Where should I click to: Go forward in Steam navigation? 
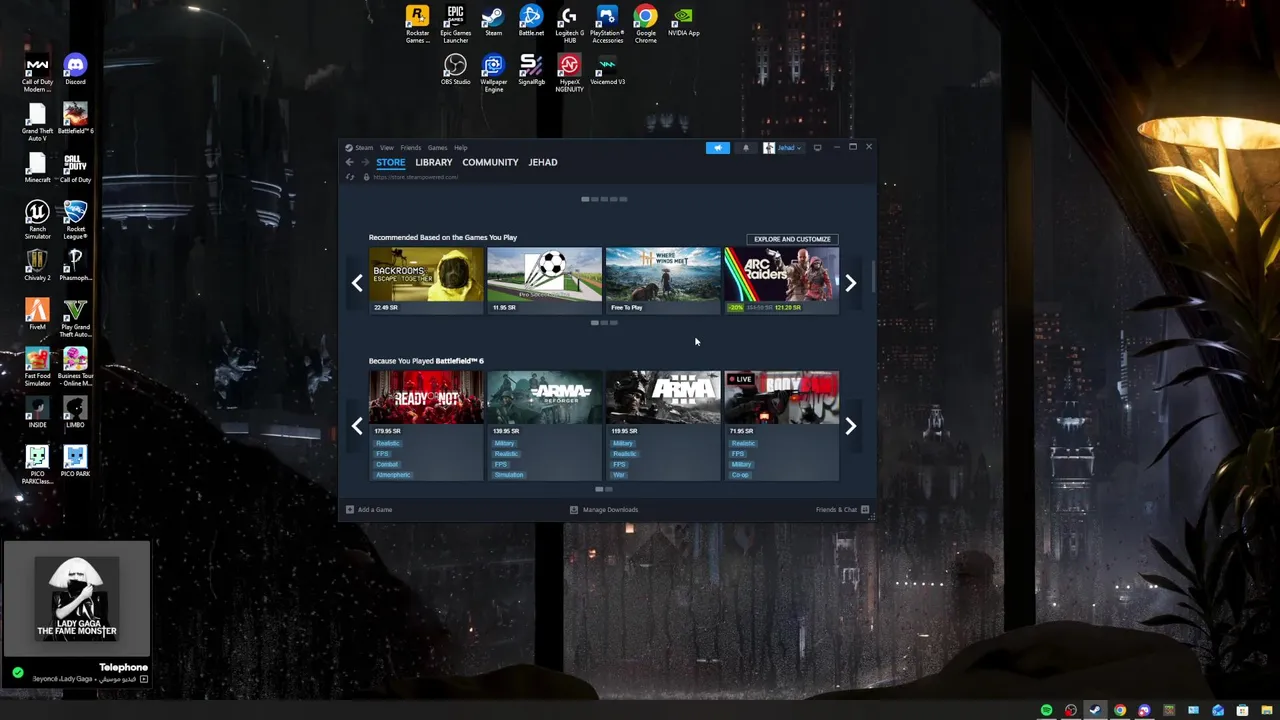pyautogui.click(x=365, y=162)
